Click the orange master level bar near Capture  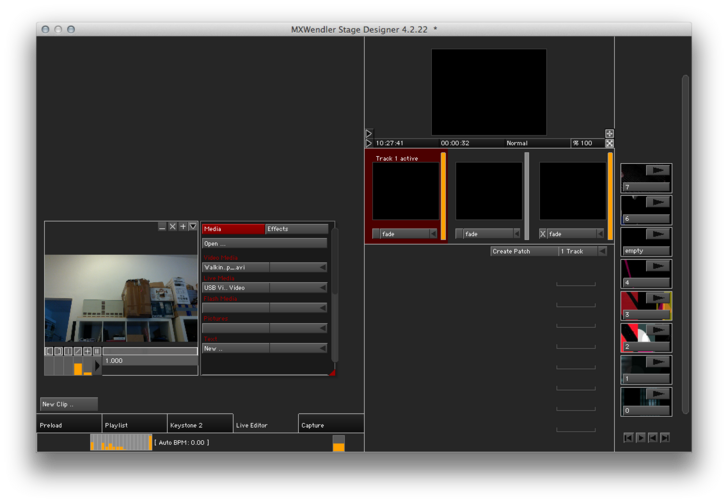(339, 444)
